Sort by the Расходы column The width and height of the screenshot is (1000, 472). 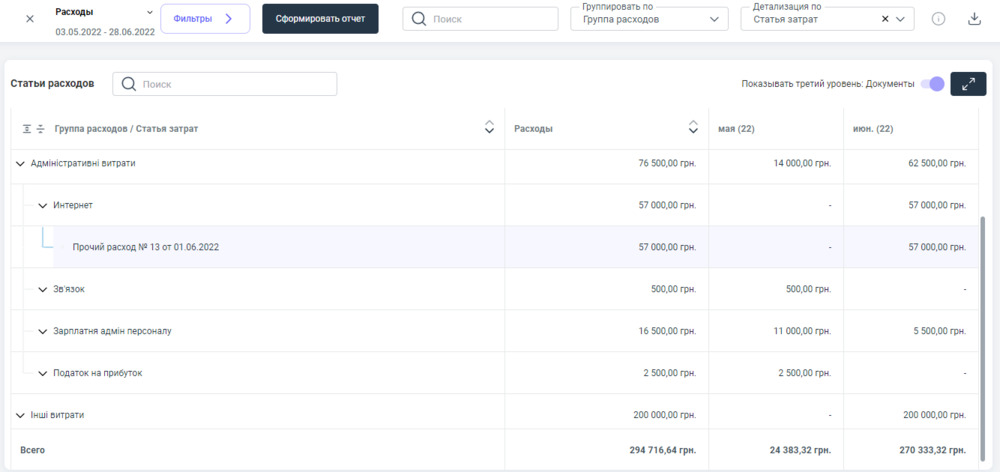pos(693,127)
